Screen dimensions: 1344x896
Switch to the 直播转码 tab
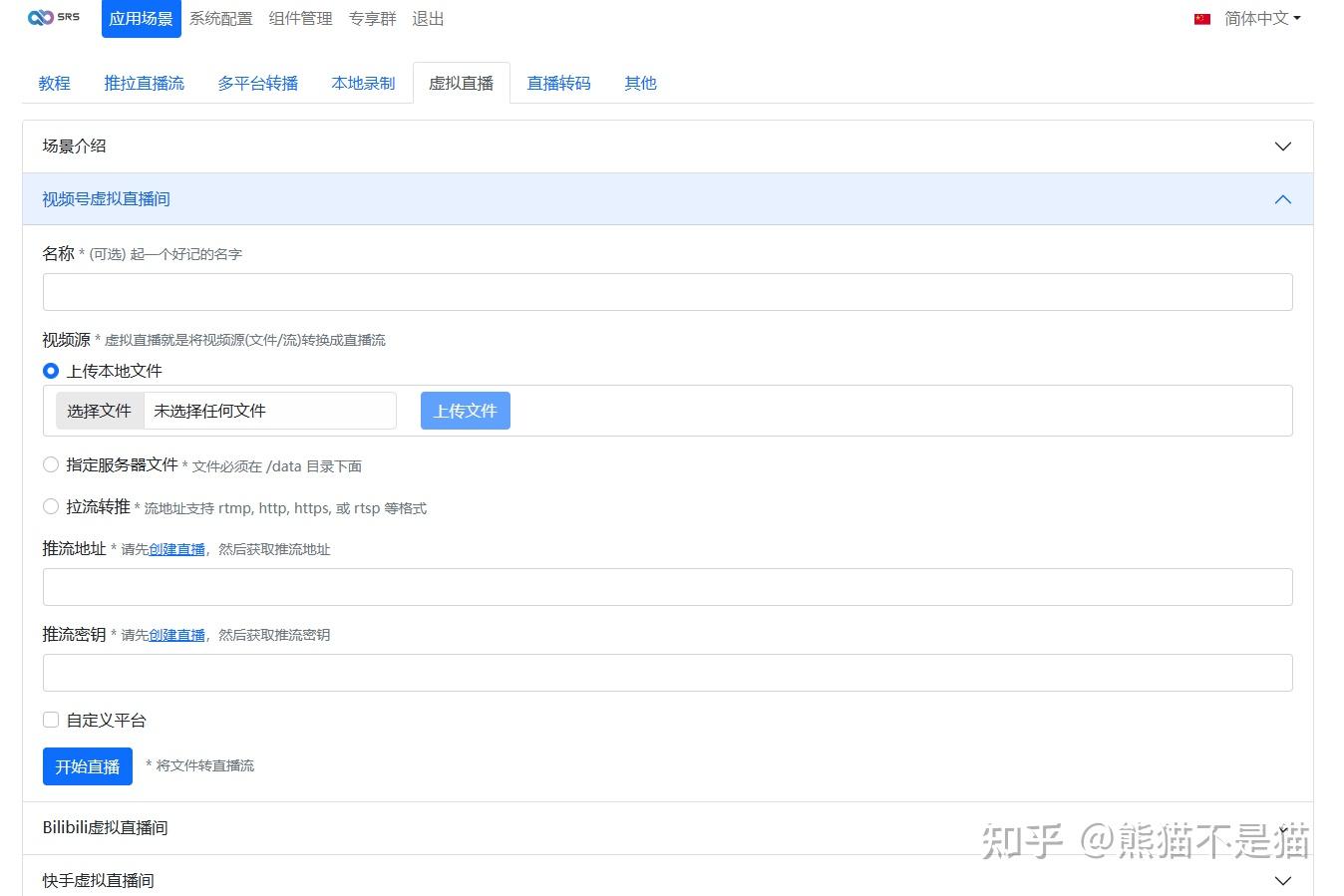click(x=558, y=83)
